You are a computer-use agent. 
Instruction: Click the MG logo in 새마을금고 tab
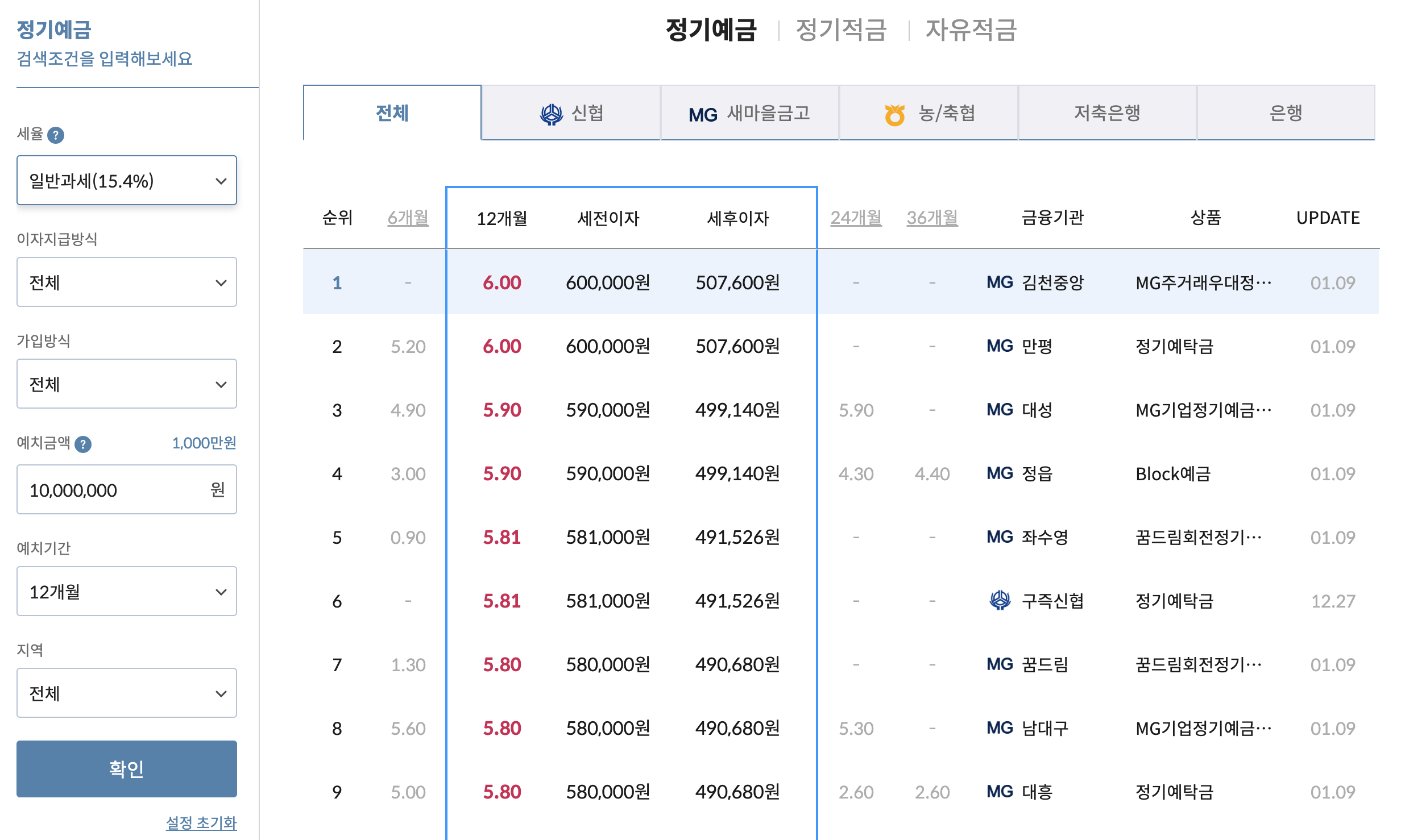[x=703, y=115]
